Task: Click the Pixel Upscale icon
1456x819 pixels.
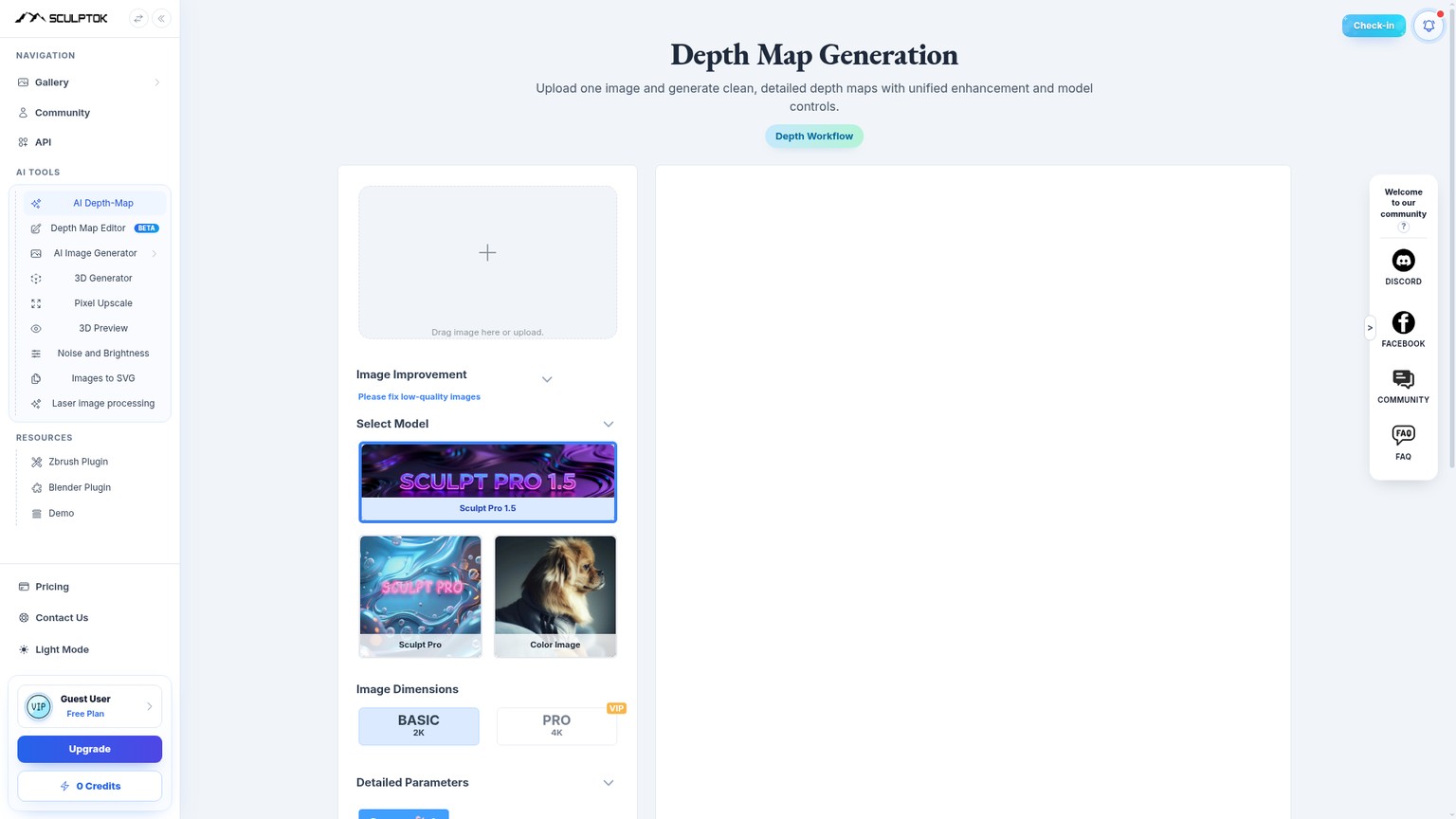Action: coord(36,303)
